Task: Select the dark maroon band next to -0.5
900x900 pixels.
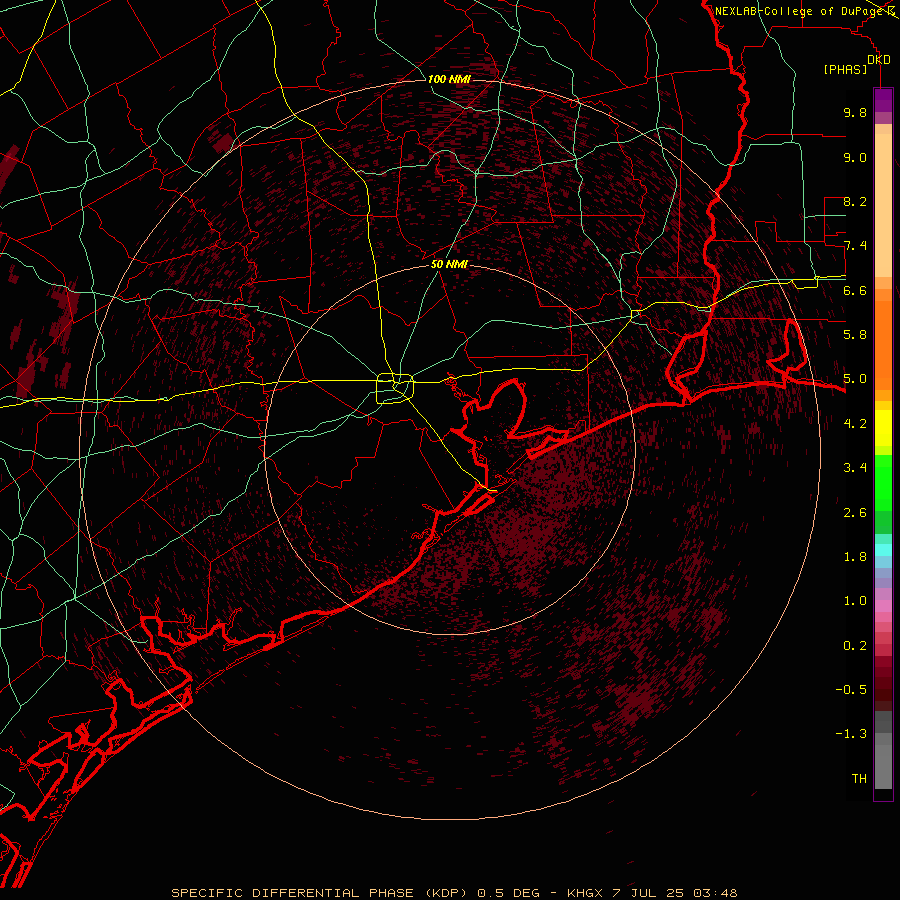Action: (x=883, y=689)
